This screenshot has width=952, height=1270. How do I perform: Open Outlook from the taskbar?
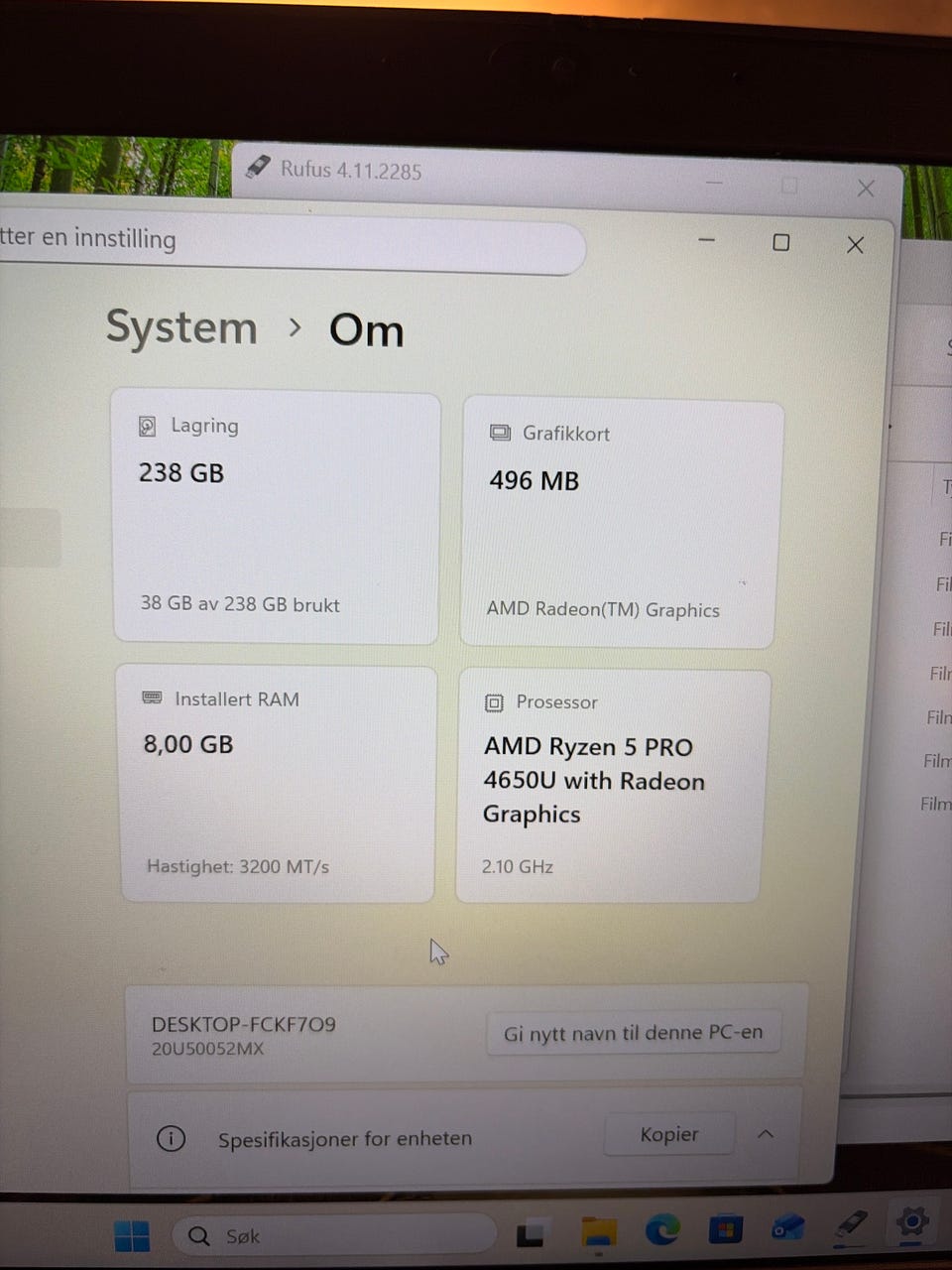[788, 1227]
